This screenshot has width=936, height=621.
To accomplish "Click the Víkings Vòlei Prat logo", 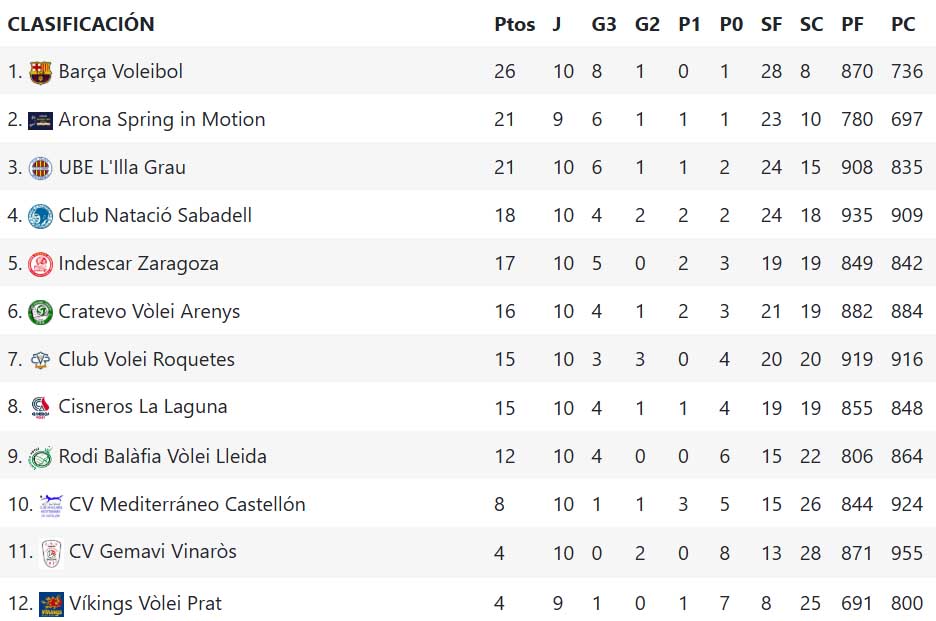I will (x=51, y=604).
